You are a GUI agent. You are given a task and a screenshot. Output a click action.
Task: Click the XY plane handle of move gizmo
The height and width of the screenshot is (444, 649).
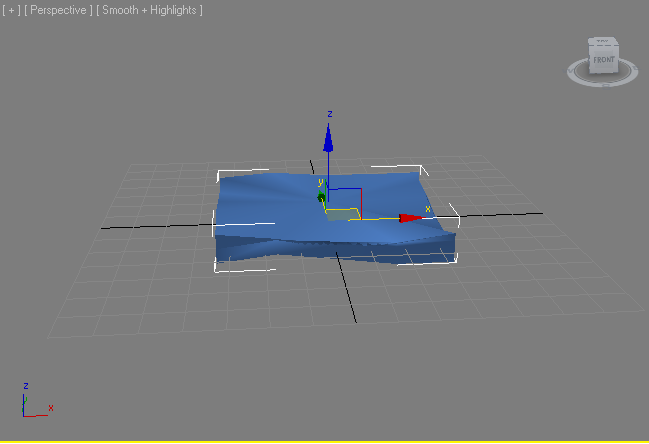click(x=343, y=214)
